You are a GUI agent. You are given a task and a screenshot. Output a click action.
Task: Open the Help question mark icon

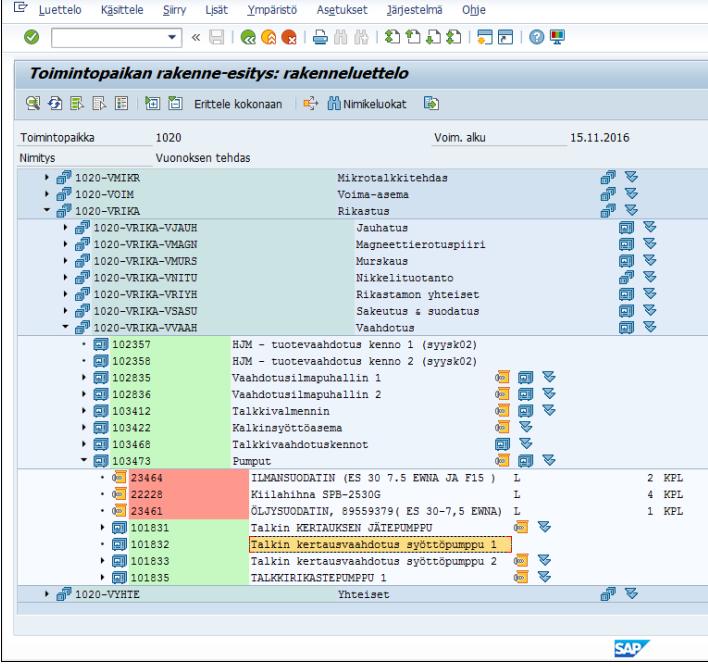click(536, 37)
